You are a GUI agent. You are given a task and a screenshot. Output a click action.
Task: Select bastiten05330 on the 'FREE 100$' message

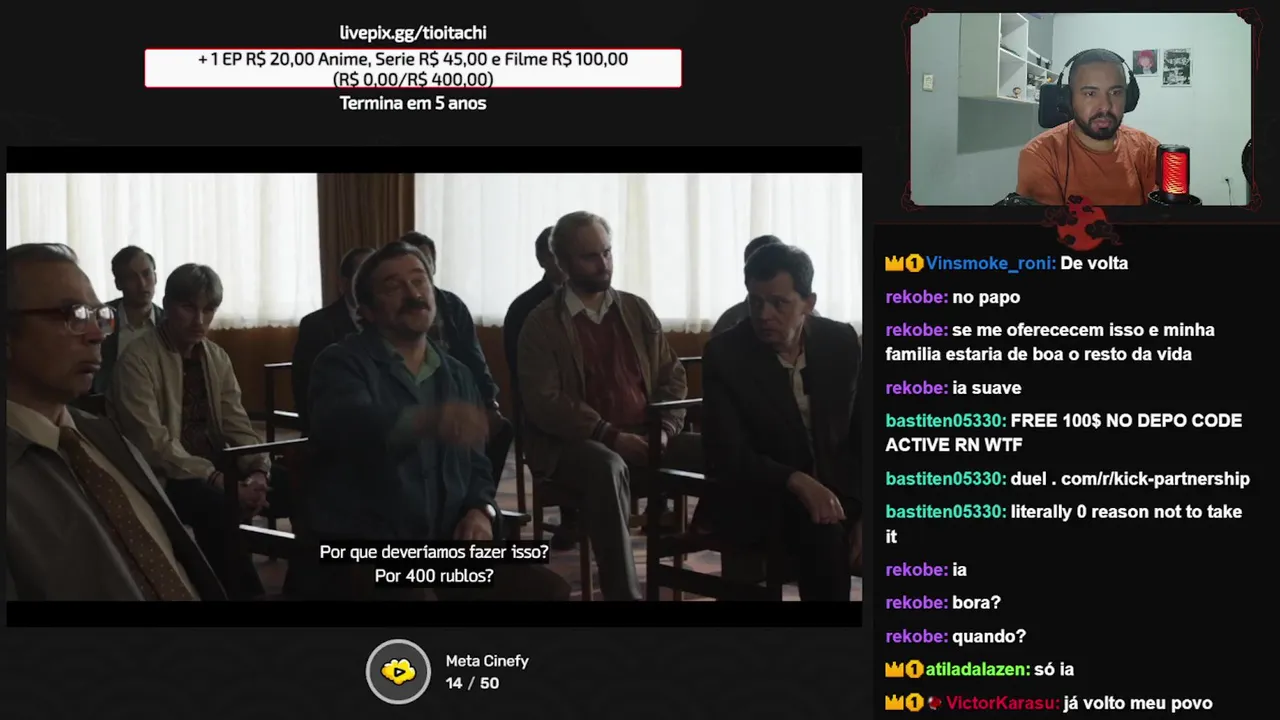[x=945, y=421]
